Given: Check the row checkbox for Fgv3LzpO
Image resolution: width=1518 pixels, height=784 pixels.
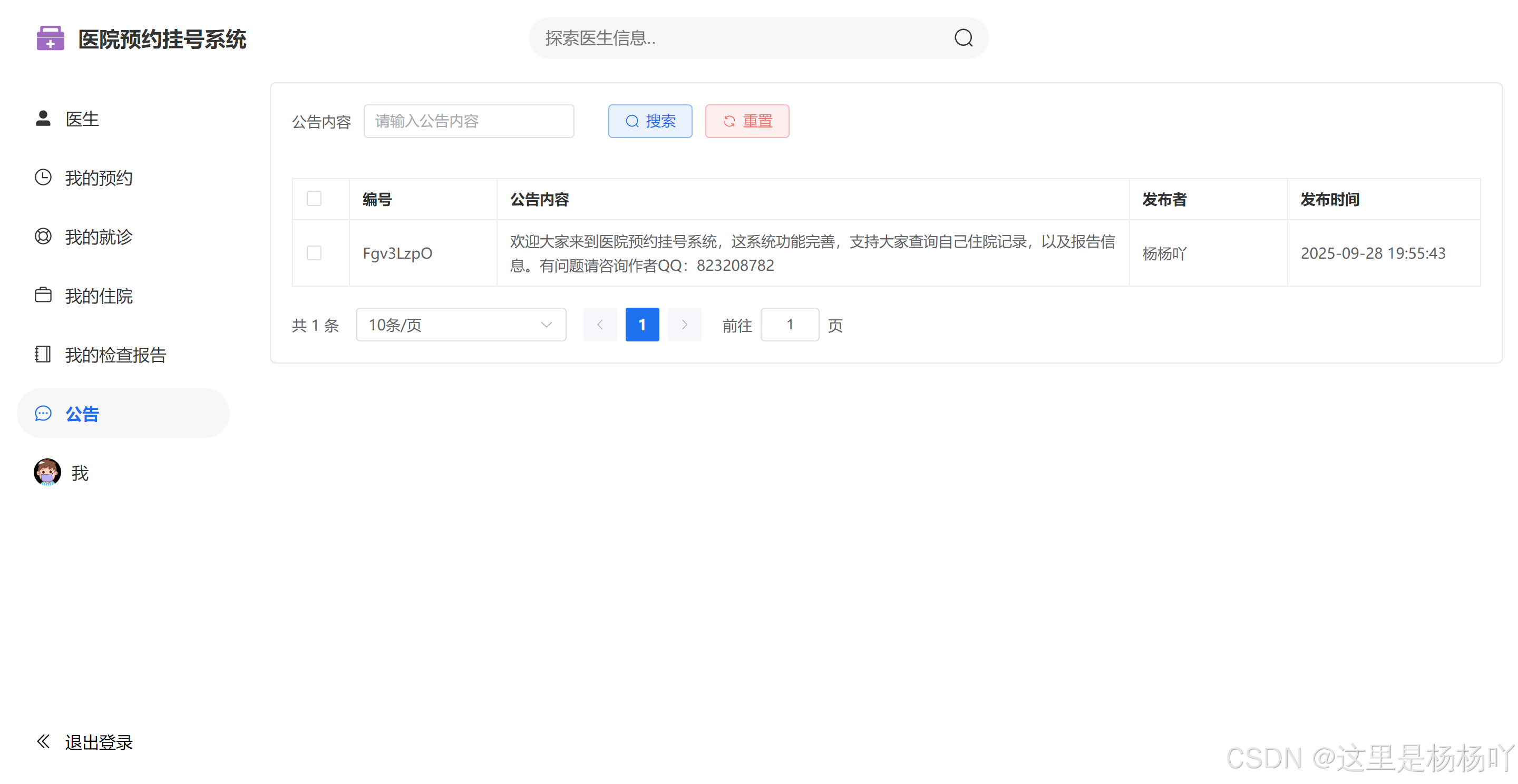Looking at the screenshot, I should 314,253.
